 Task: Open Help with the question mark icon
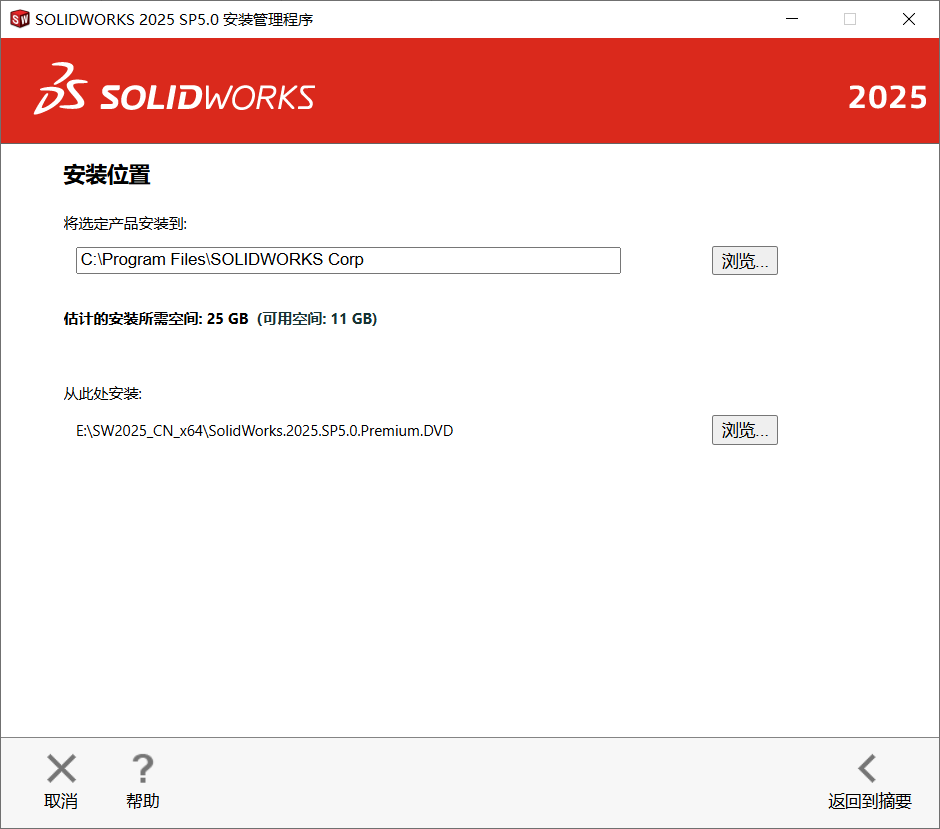(143, 768)
